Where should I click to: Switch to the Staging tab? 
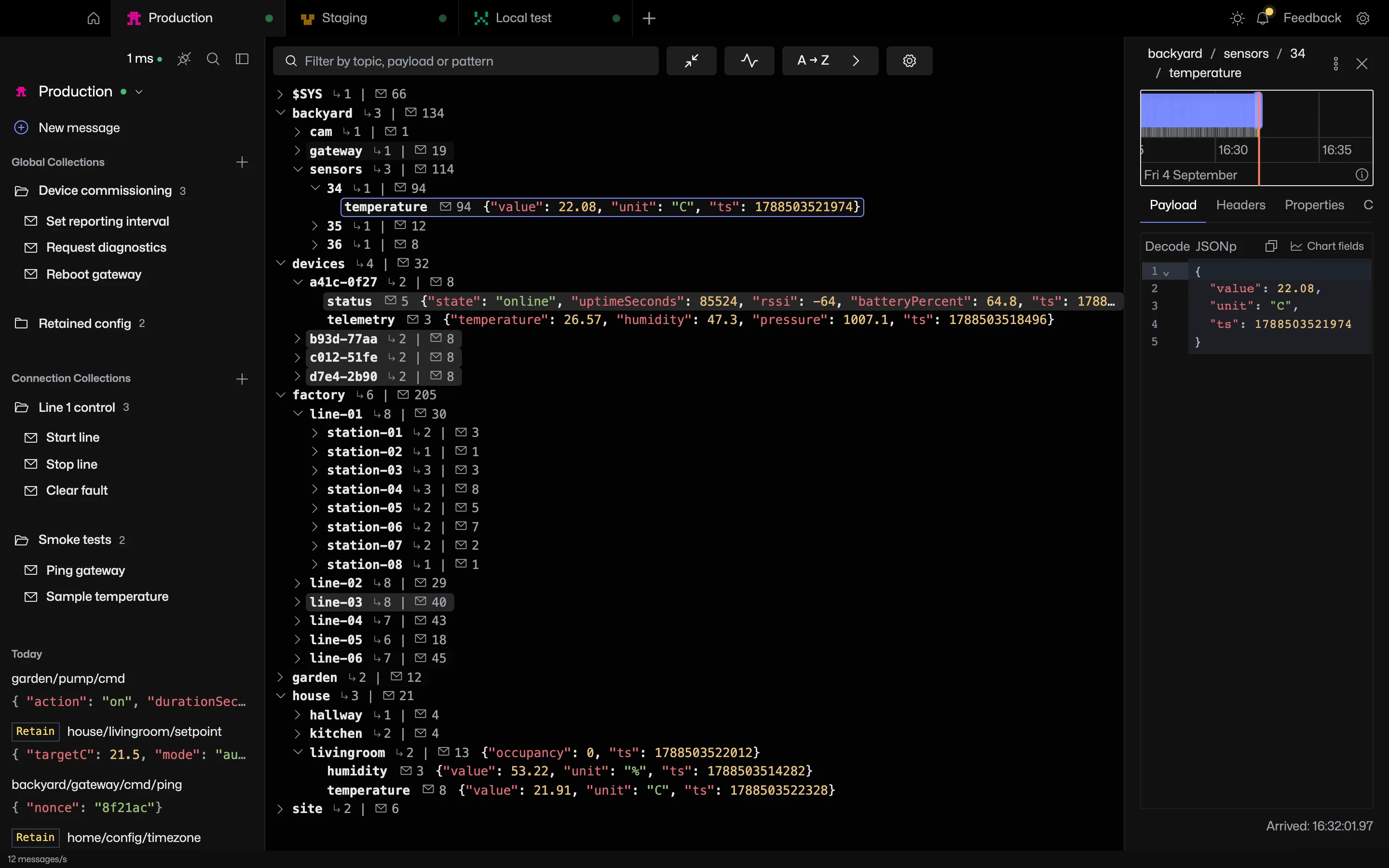point(372,18)
